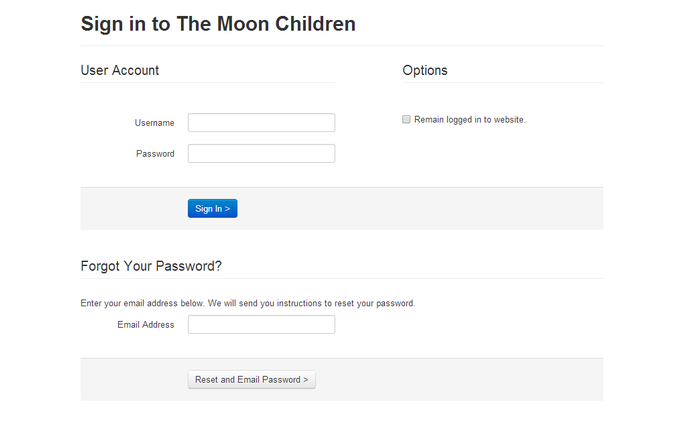Click the Reset and Email Password button
Screen dimensions: 687x423
click(x=251, y=380)
